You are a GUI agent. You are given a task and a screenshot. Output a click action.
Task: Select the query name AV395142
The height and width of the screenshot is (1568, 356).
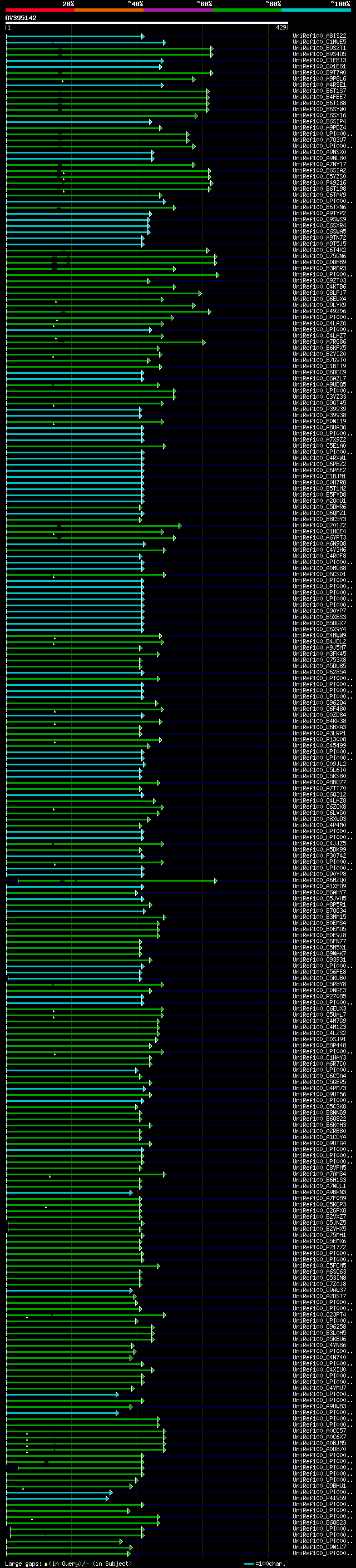[x=21, y=18]
